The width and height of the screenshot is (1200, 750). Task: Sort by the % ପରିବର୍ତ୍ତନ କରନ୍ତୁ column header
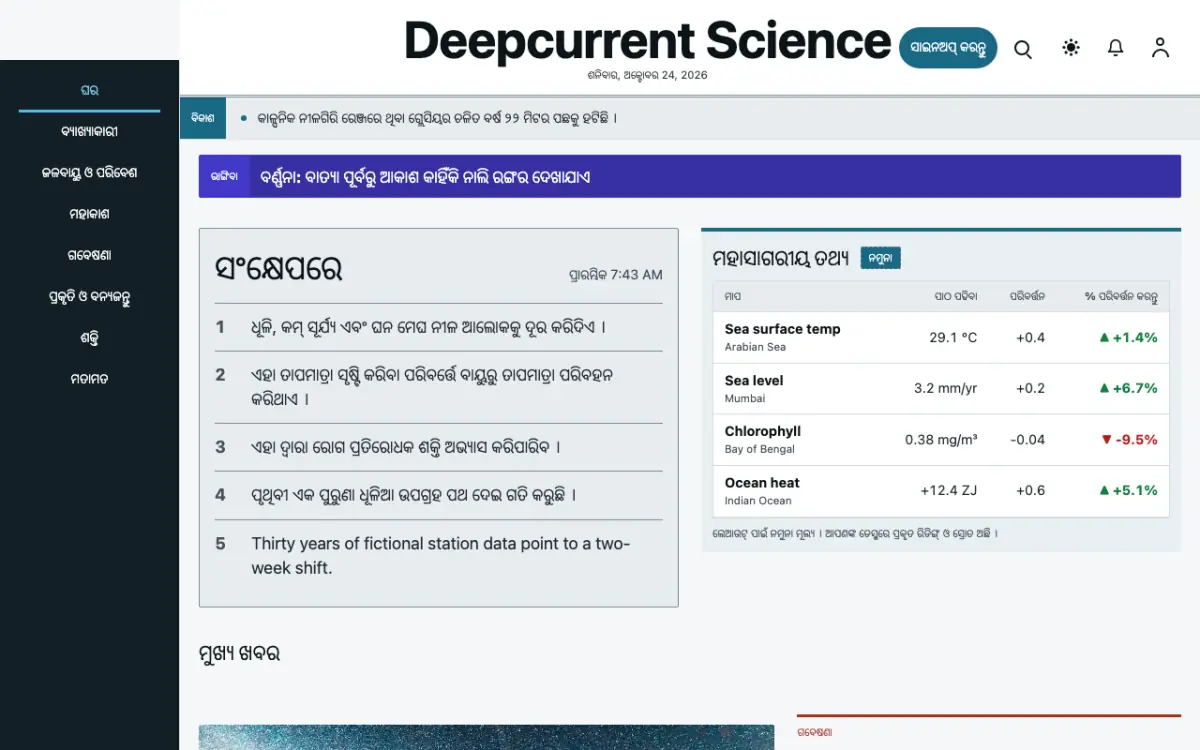tap(1121, 296)
